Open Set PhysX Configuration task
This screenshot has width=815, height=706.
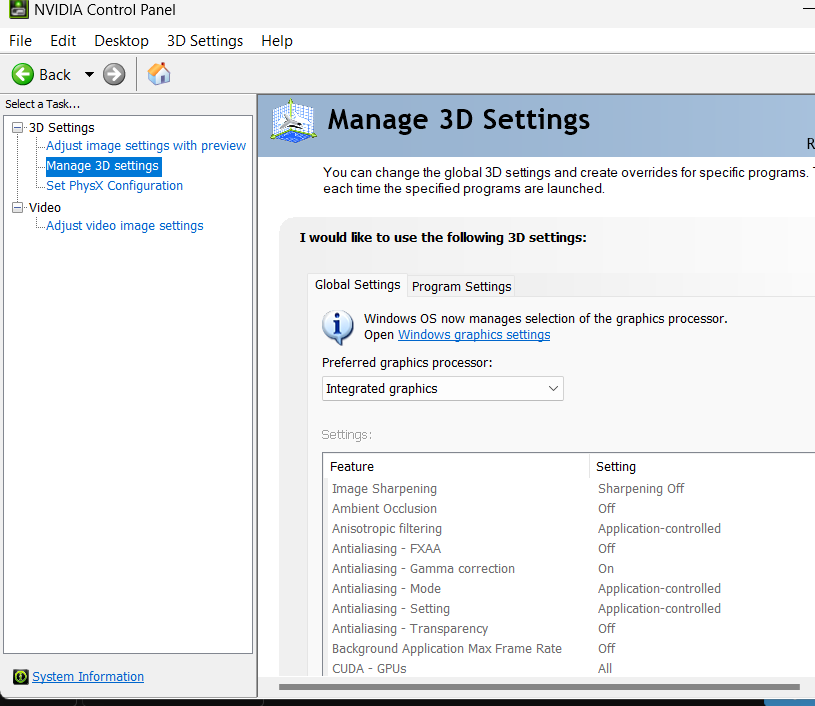pyautogui.click(x=114, y=186)
